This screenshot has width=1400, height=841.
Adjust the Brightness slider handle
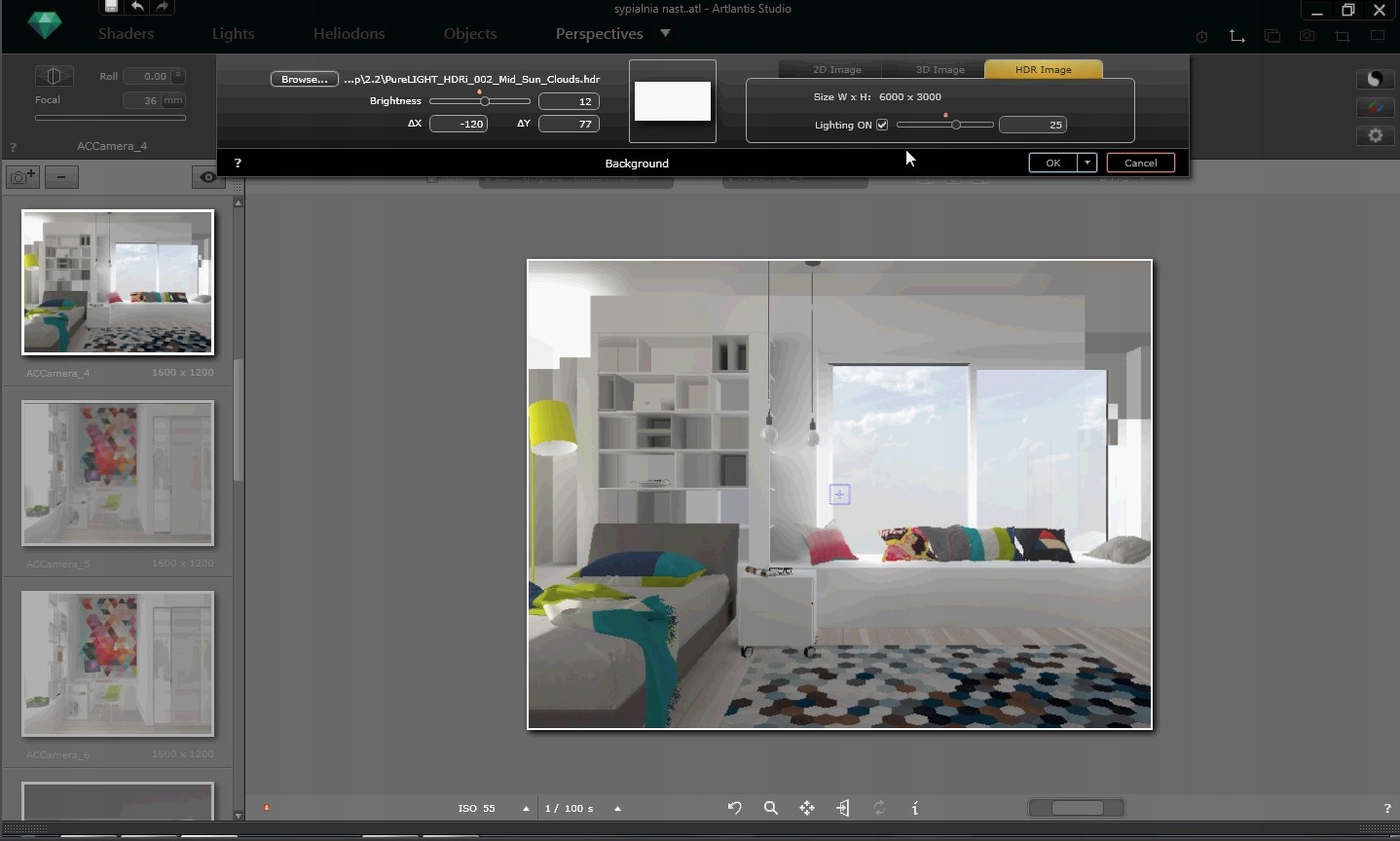pyautogui.click(x=484, y=101)
